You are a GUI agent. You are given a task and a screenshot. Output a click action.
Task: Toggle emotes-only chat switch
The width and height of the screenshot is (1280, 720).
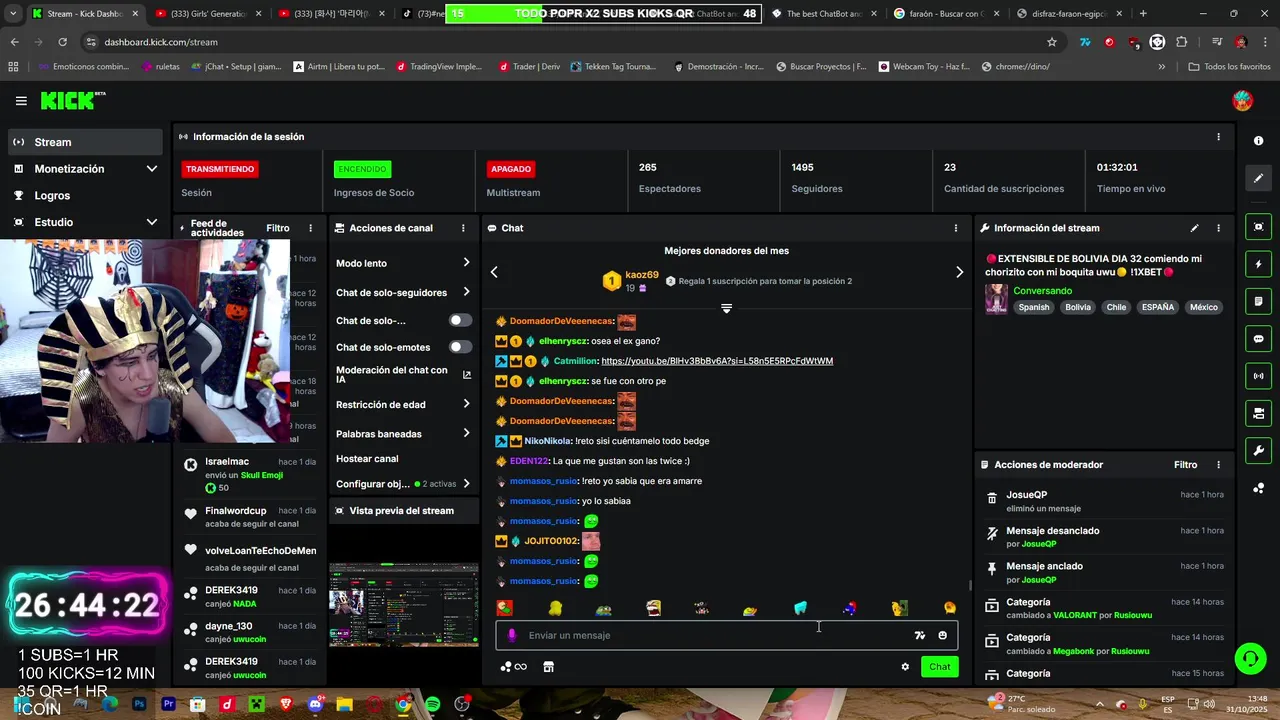click(460, 347)
